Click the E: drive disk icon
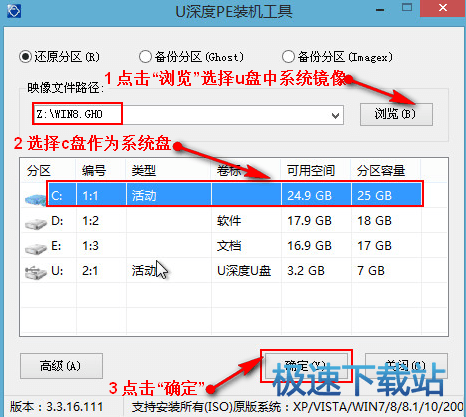Screen dimensions: 466x417 36,249
